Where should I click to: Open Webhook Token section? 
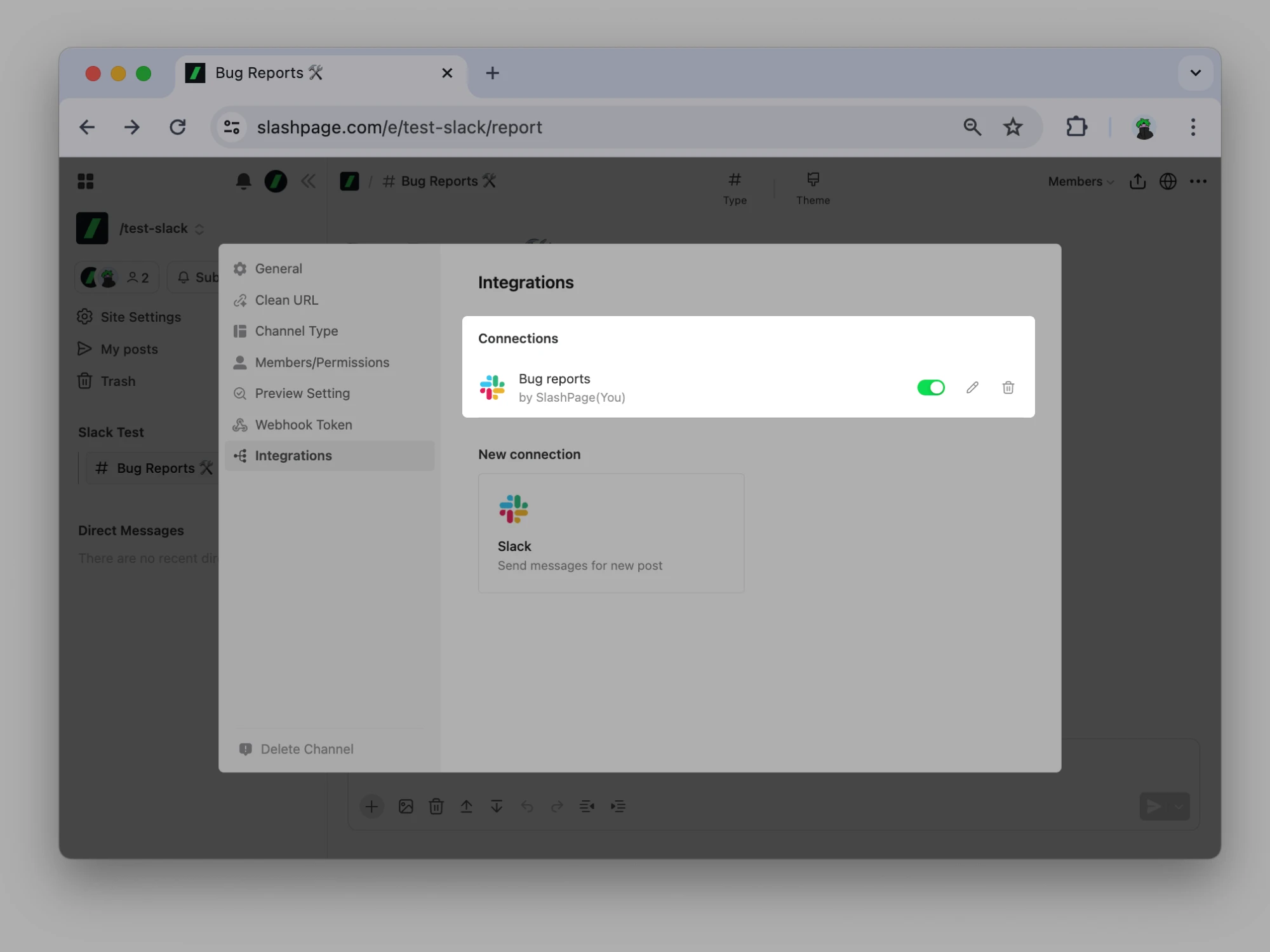pyautogui.click(x=330, y=425)
